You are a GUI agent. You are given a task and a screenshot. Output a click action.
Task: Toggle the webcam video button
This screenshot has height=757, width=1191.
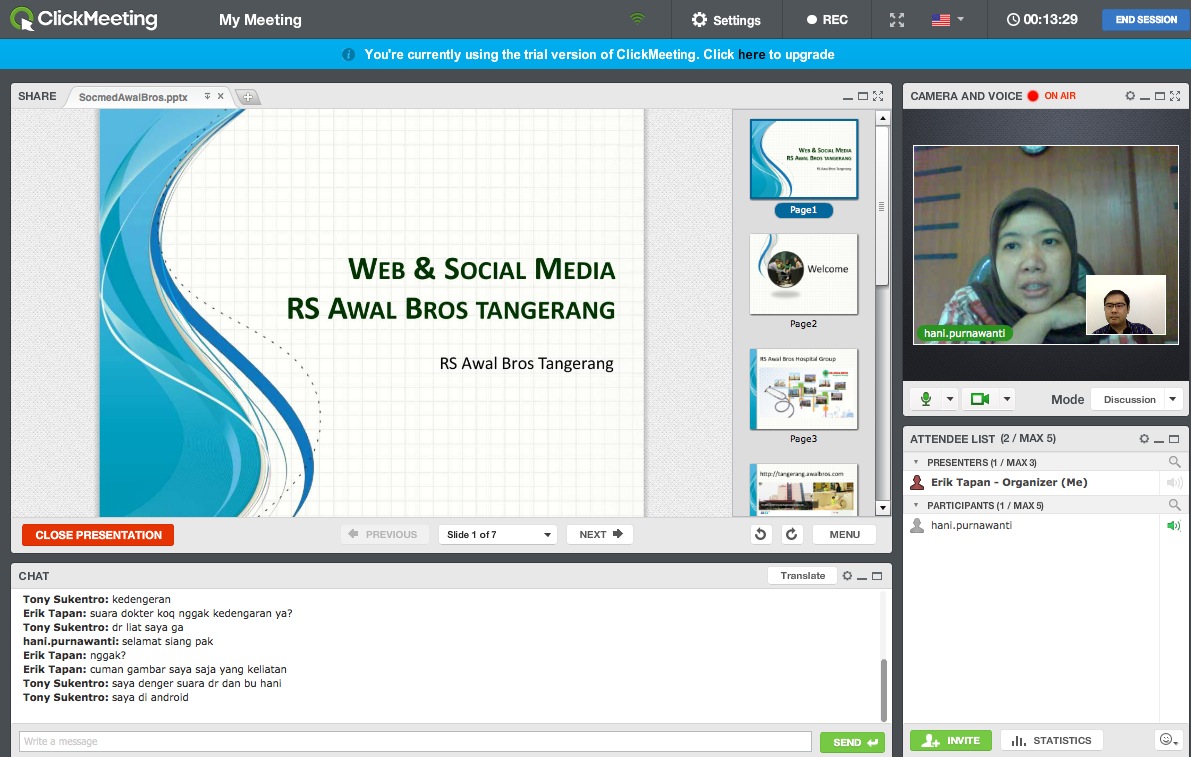coord(979,399)
